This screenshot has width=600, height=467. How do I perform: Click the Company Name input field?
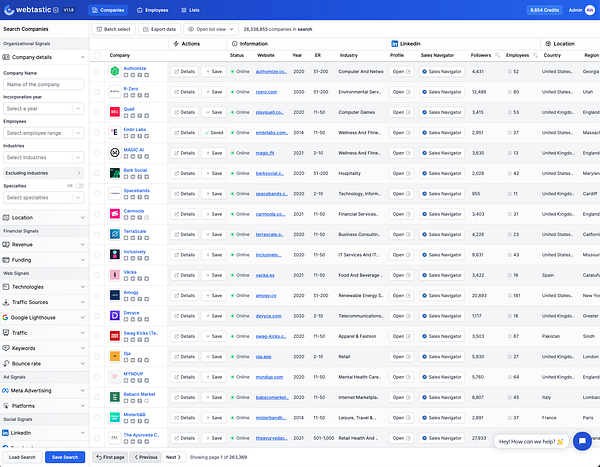(x=43, y=84)
